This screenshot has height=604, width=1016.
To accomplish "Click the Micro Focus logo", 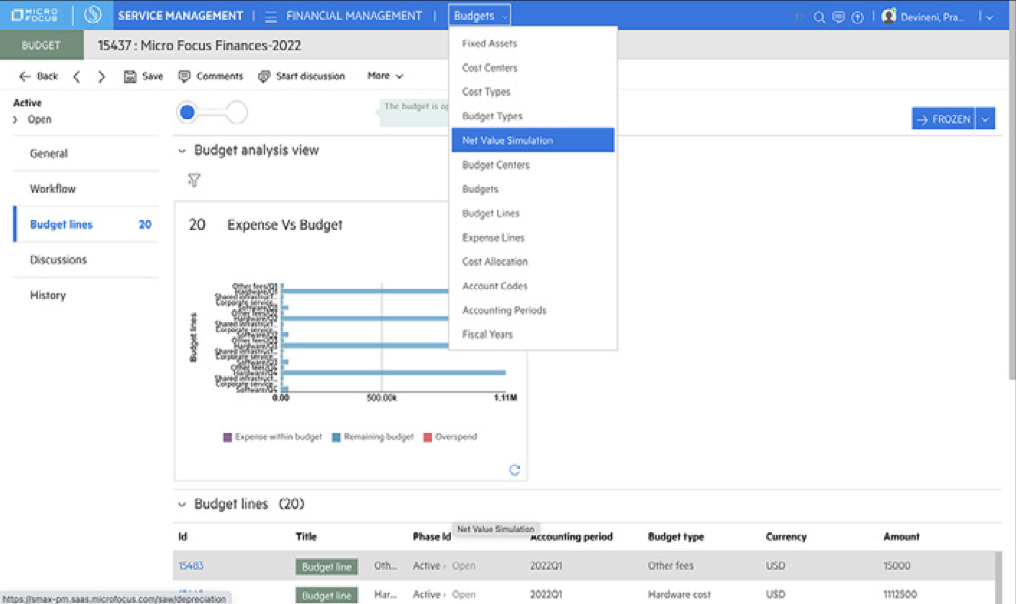I will [35, 15].
